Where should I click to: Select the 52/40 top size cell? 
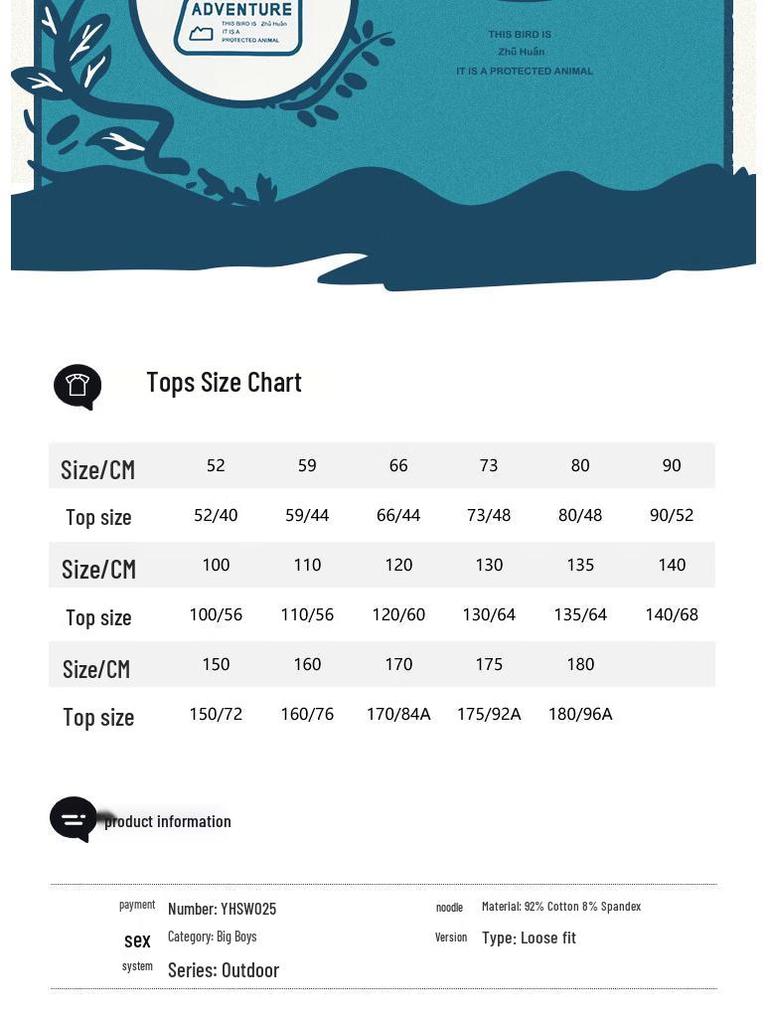[216, 515]
